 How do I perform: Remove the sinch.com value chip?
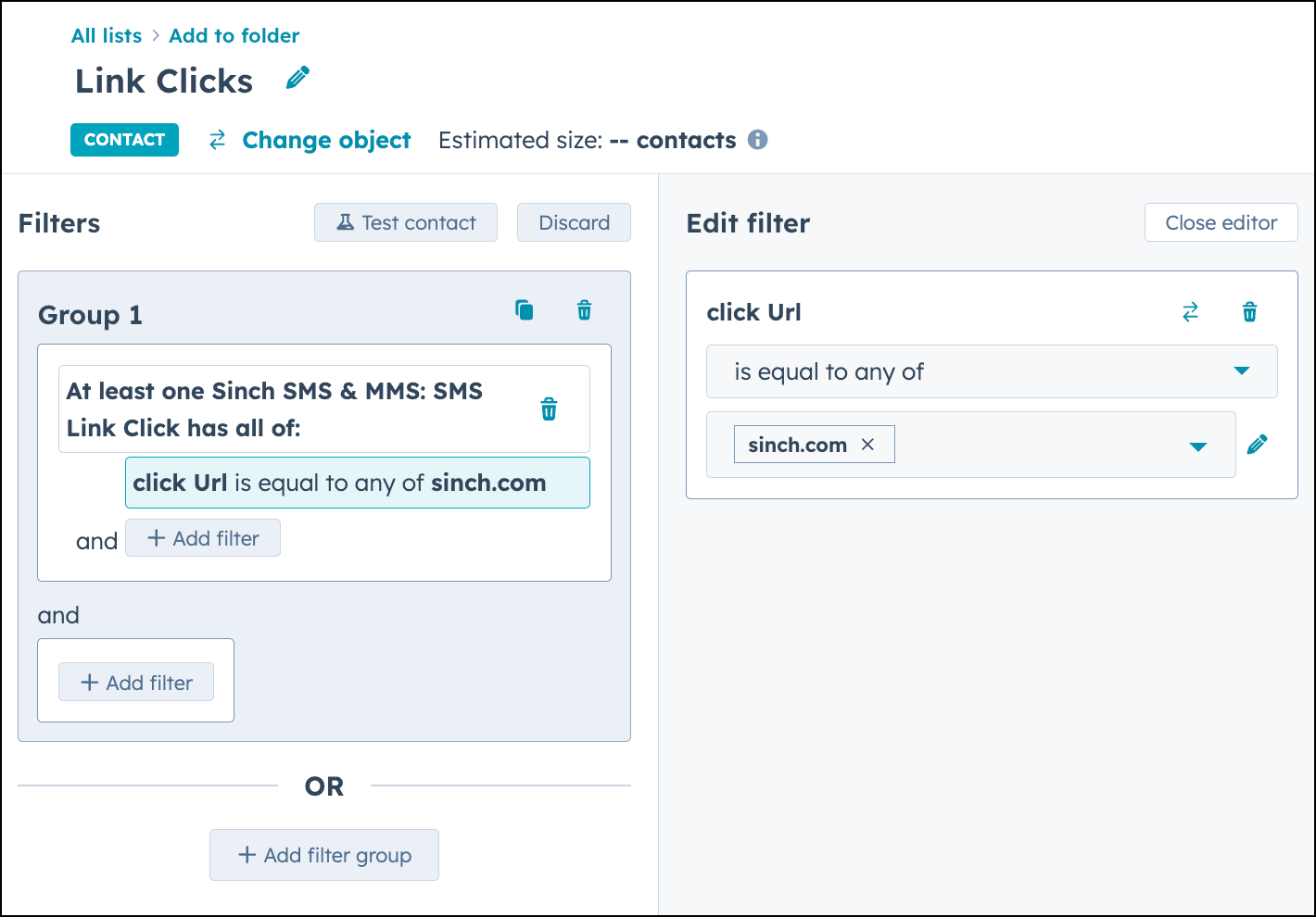click(x=867, y=444)
